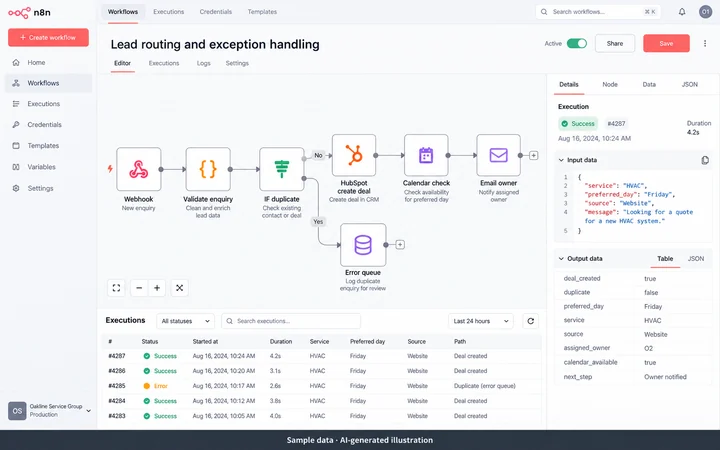Open the Node tab in side panel
The image size is (720, 450).
pos(610,84)
